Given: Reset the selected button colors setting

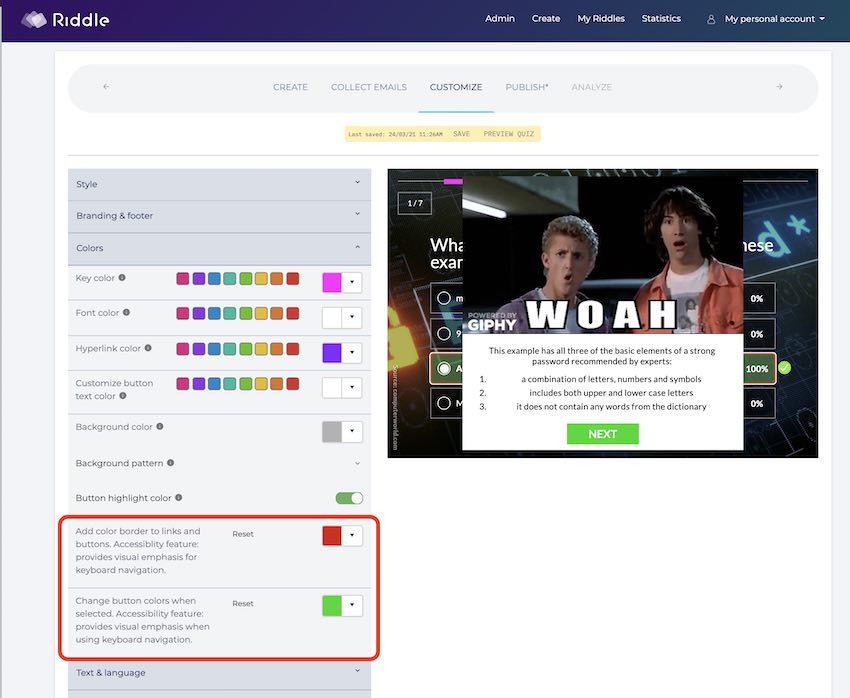Looking at the screenshot, I should coord(243,603).
